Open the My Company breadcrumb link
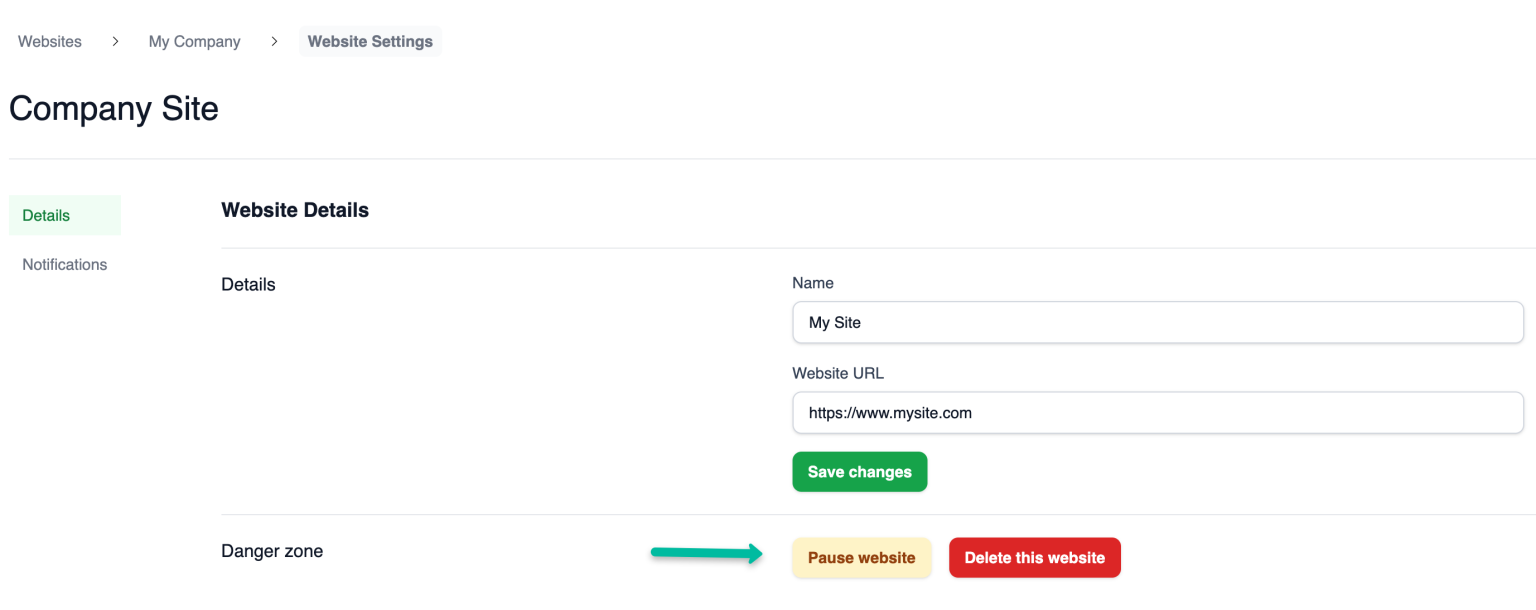The width and height of the screenshot is (1536, 610). 194,41
